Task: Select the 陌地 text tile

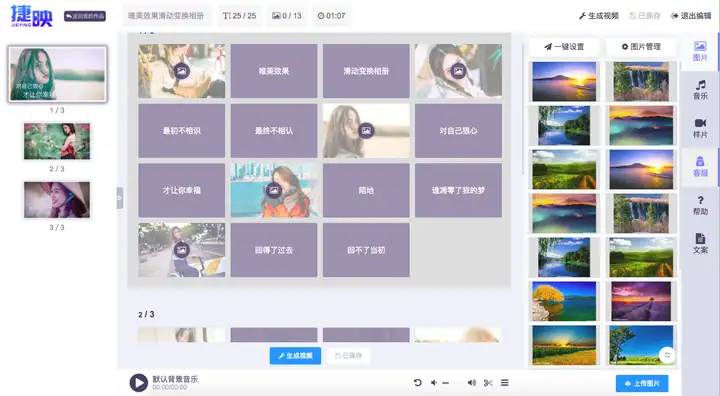Action: click(x=366, y=190)
